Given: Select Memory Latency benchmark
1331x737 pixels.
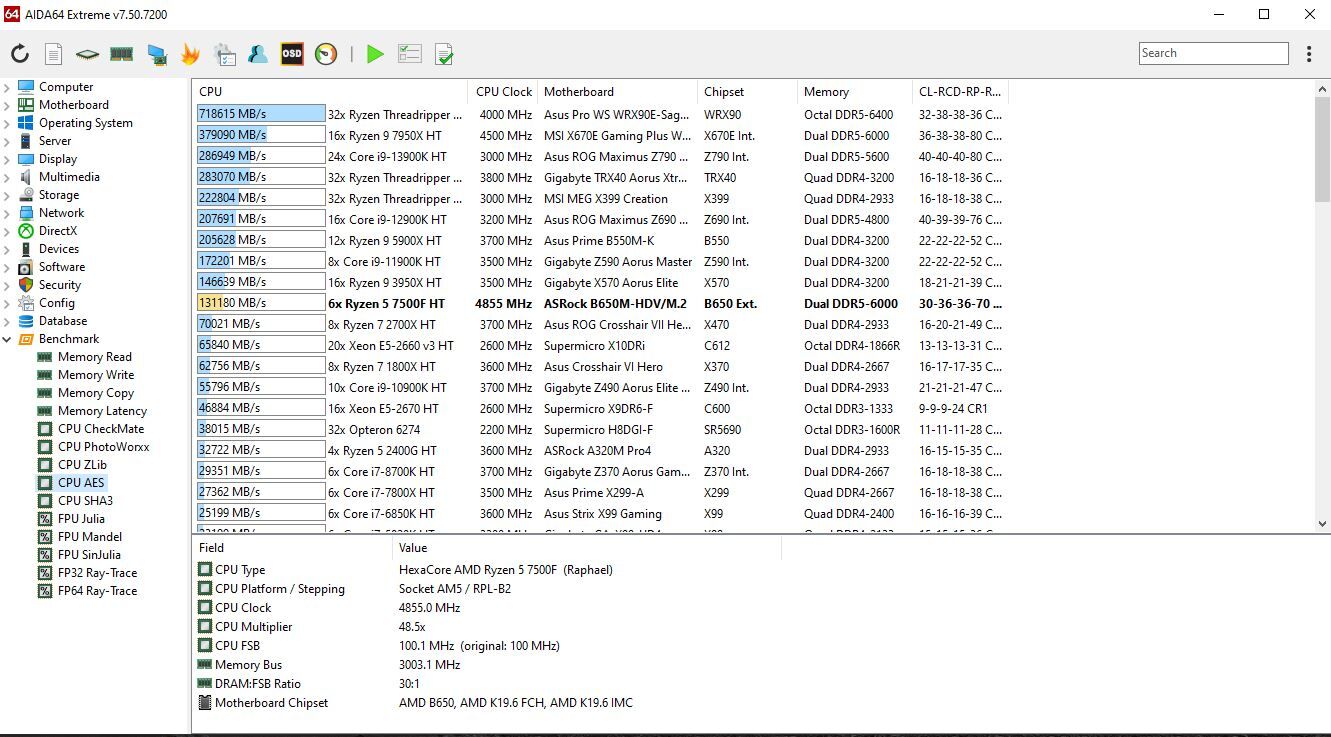Looking at the screenshot, I should [102, 411].
